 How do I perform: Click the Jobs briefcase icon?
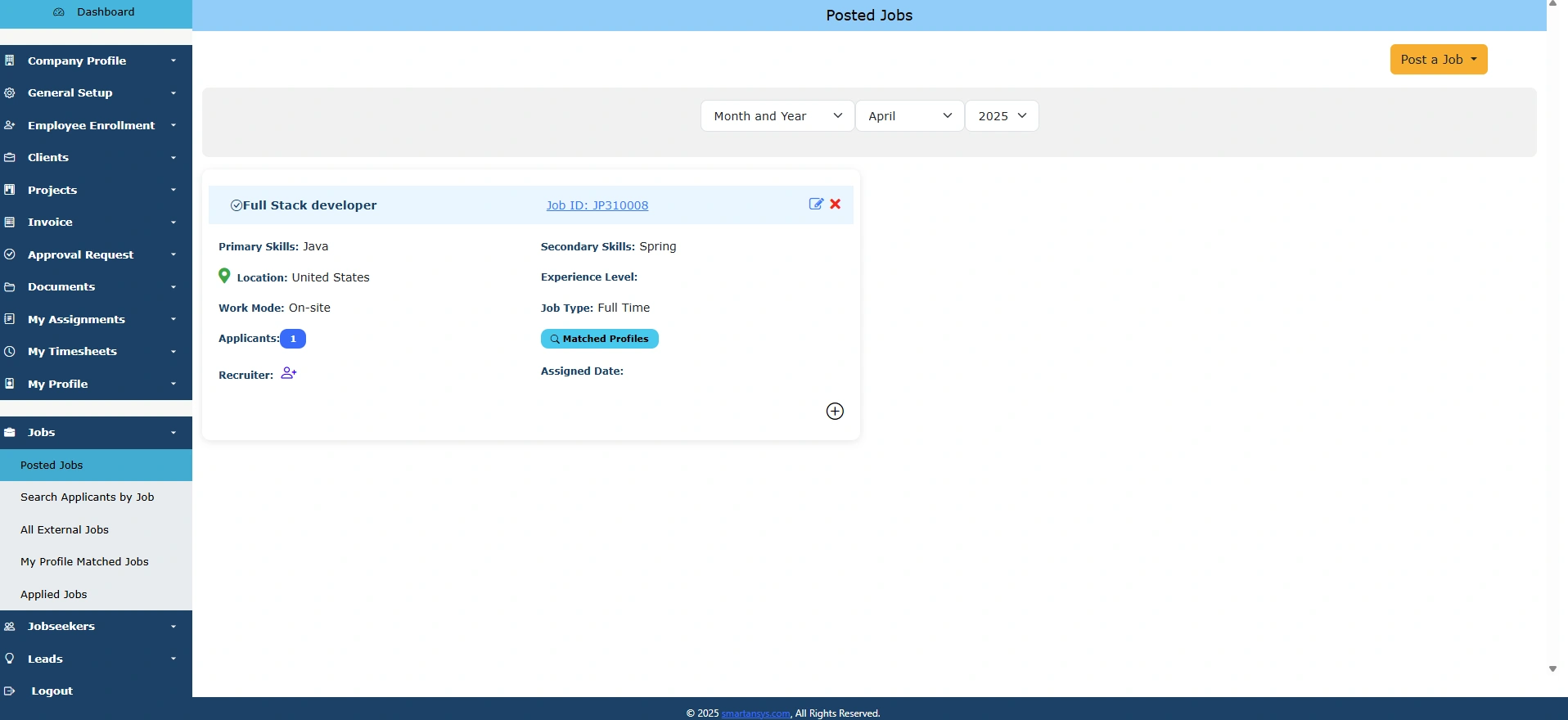coord(10,432)
